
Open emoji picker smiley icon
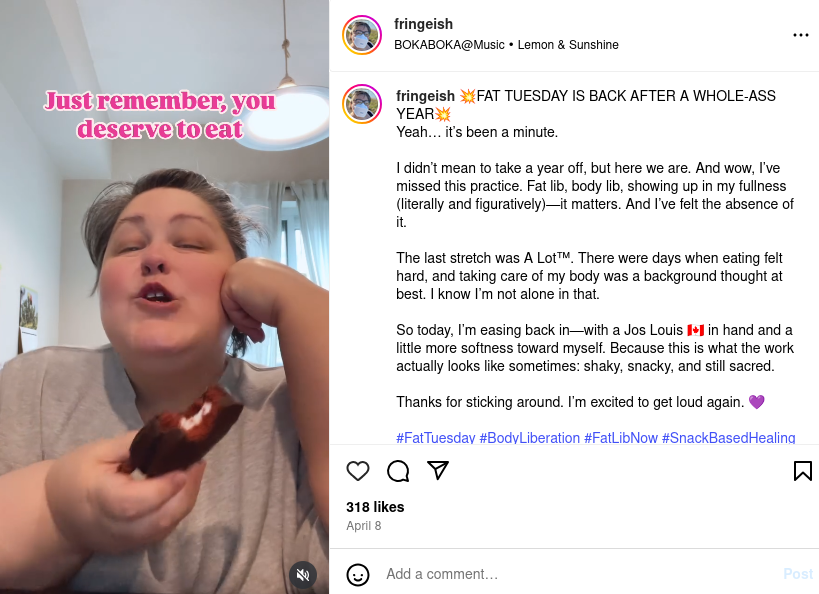tap(358, 575)
